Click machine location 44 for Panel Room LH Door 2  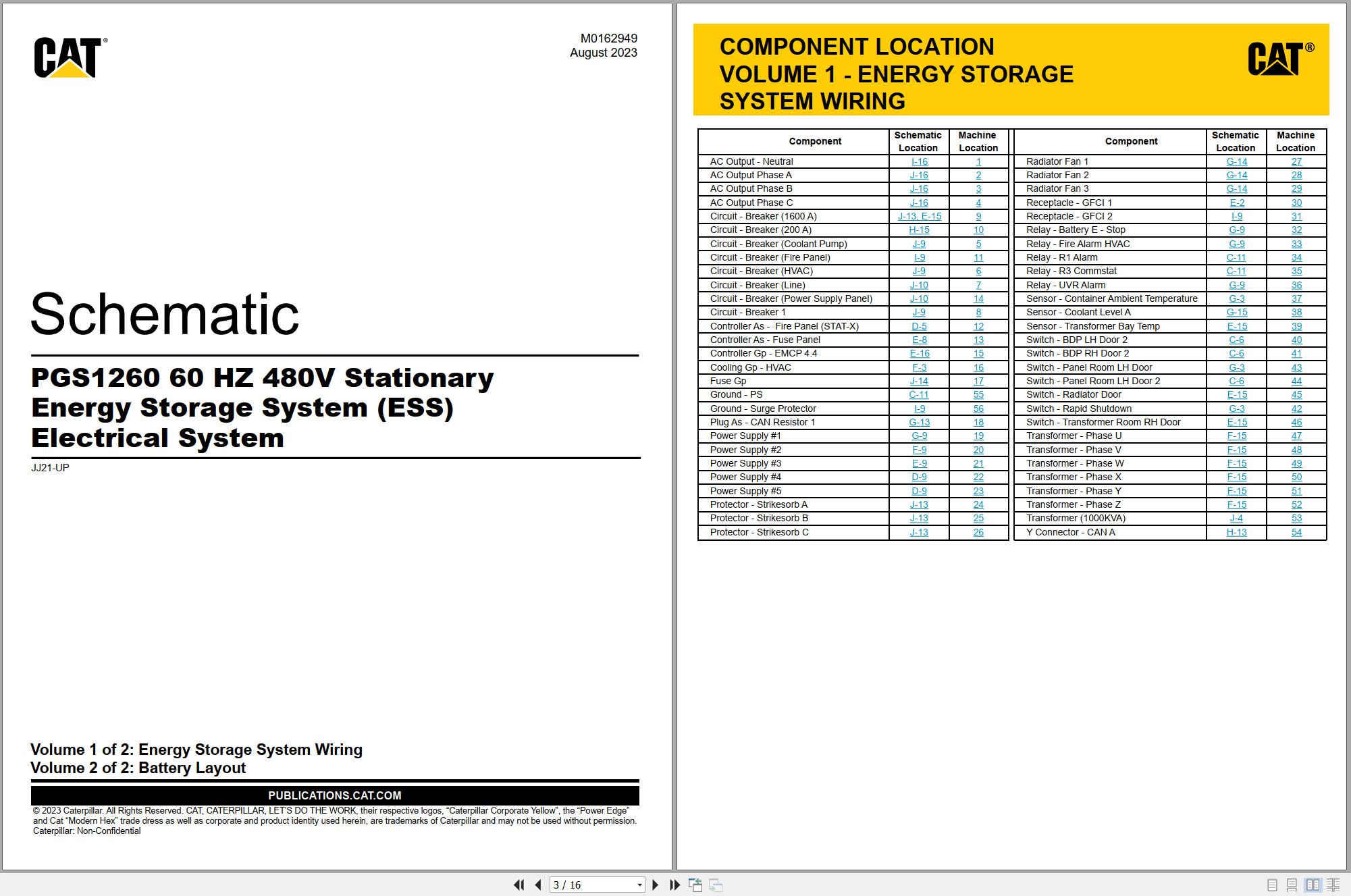[x=1296, y=381]
